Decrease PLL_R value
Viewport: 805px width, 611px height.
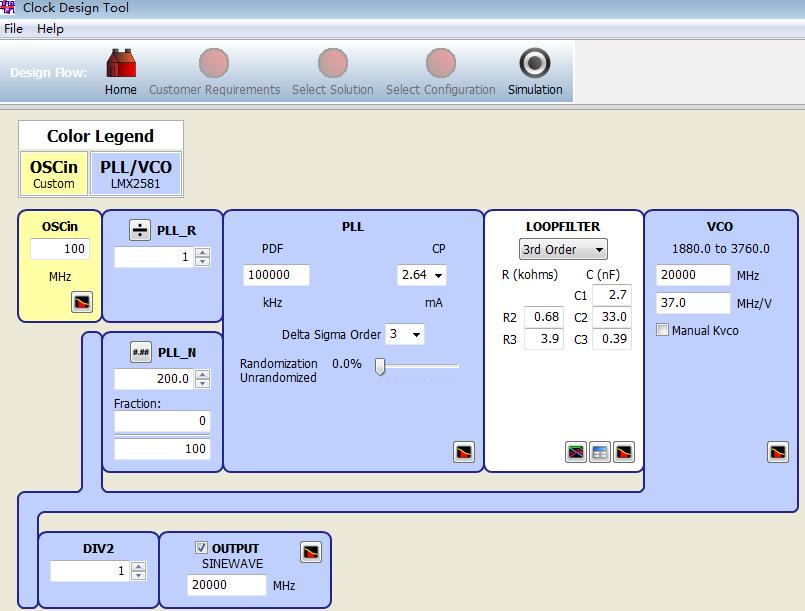point(203,261)
